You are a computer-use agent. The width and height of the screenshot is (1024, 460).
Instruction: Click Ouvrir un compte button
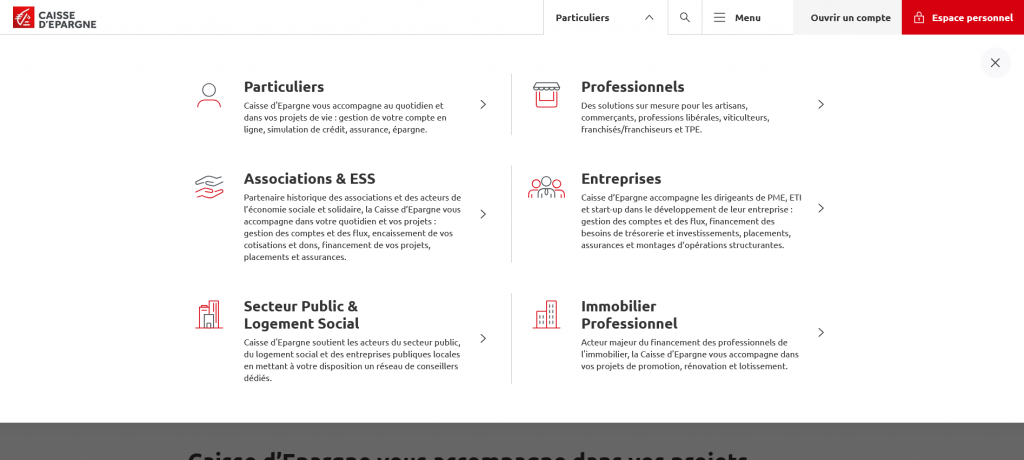(x=850, y=17)
